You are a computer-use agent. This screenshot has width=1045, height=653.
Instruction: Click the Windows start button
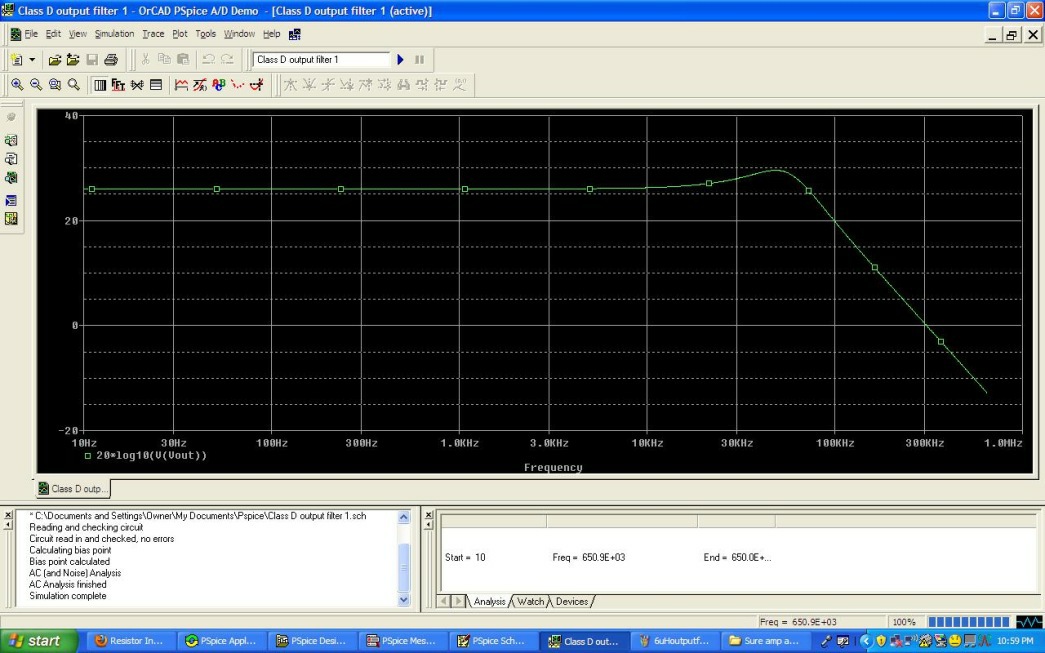39,641
